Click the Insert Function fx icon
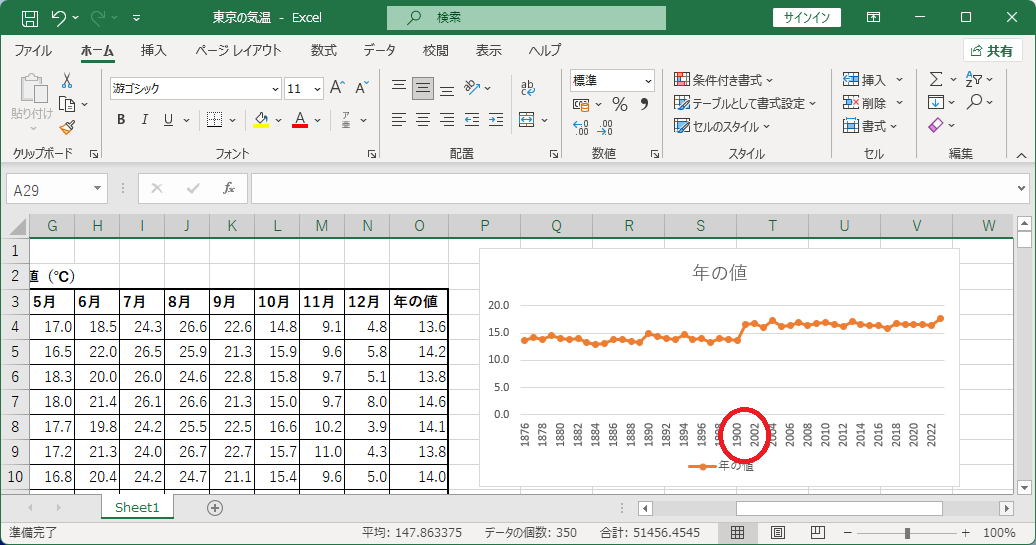 pyautogui.click(x=229, y=189)
